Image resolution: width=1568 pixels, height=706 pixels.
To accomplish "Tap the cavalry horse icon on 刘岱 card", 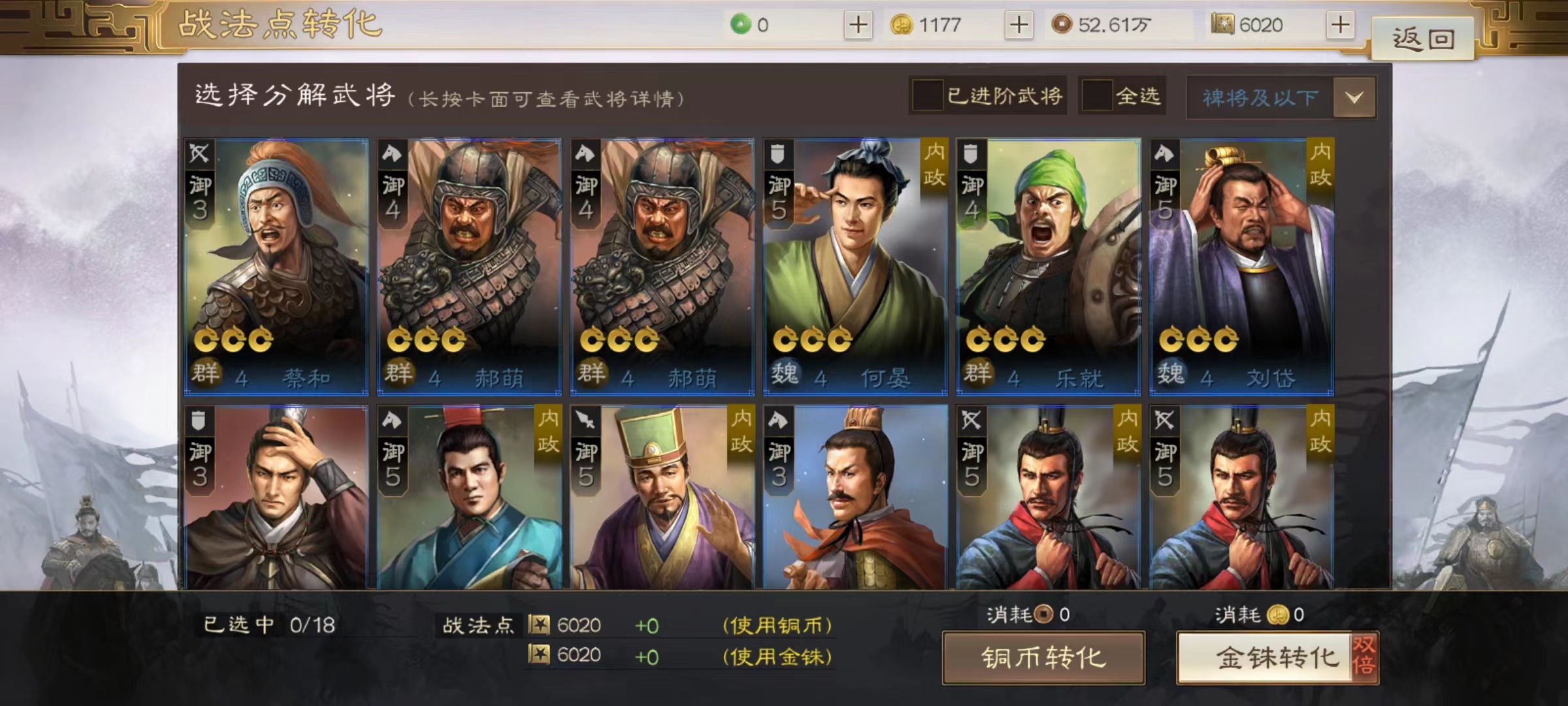I will coord(1164,154).
